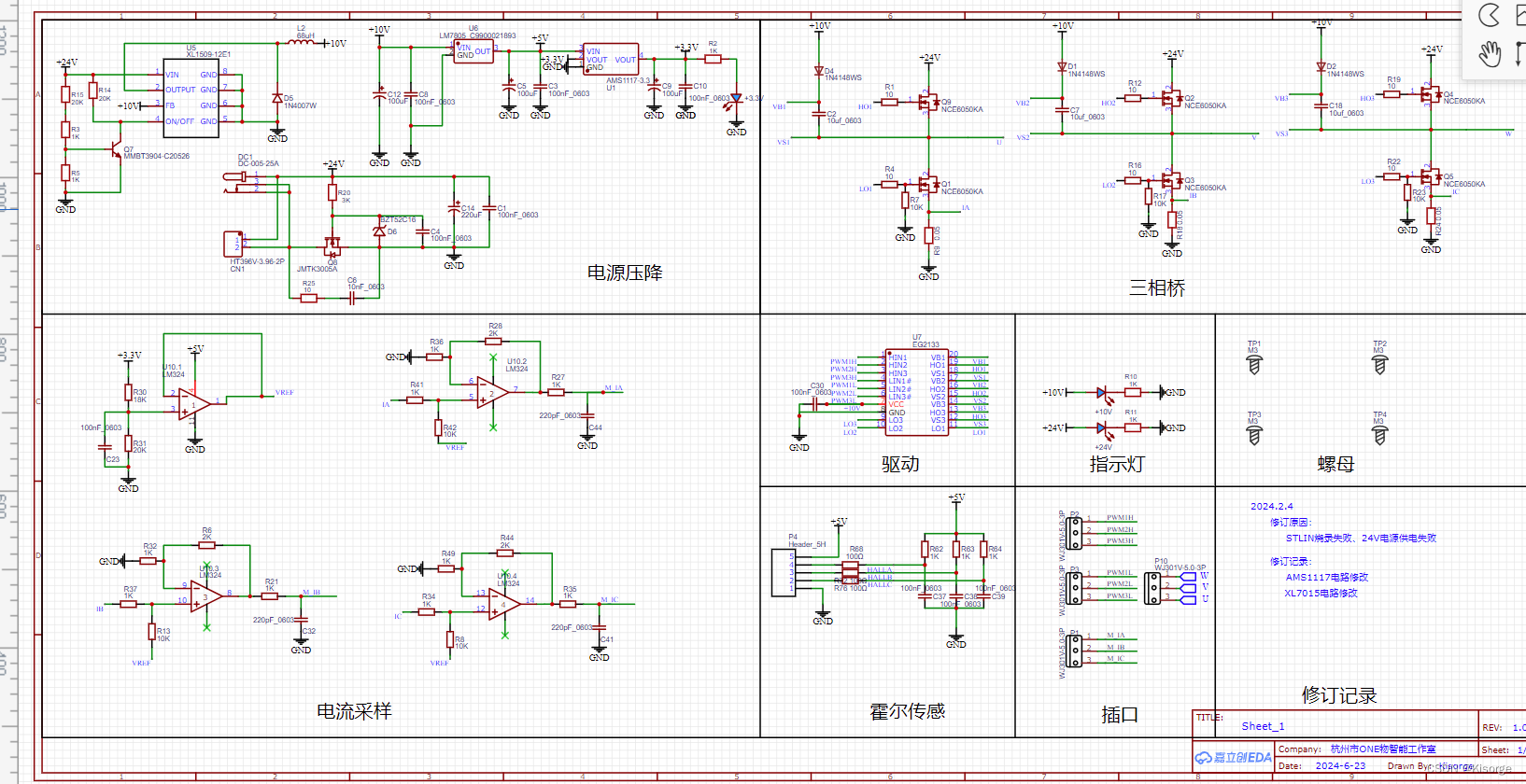Select the AMS1117电路修改 revision note

pos(1327,577)
